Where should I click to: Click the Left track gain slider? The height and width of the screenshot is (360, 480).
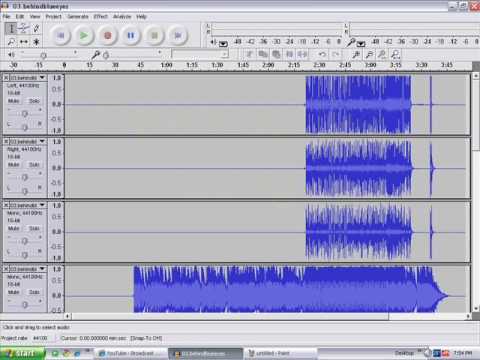coord(25,113)
